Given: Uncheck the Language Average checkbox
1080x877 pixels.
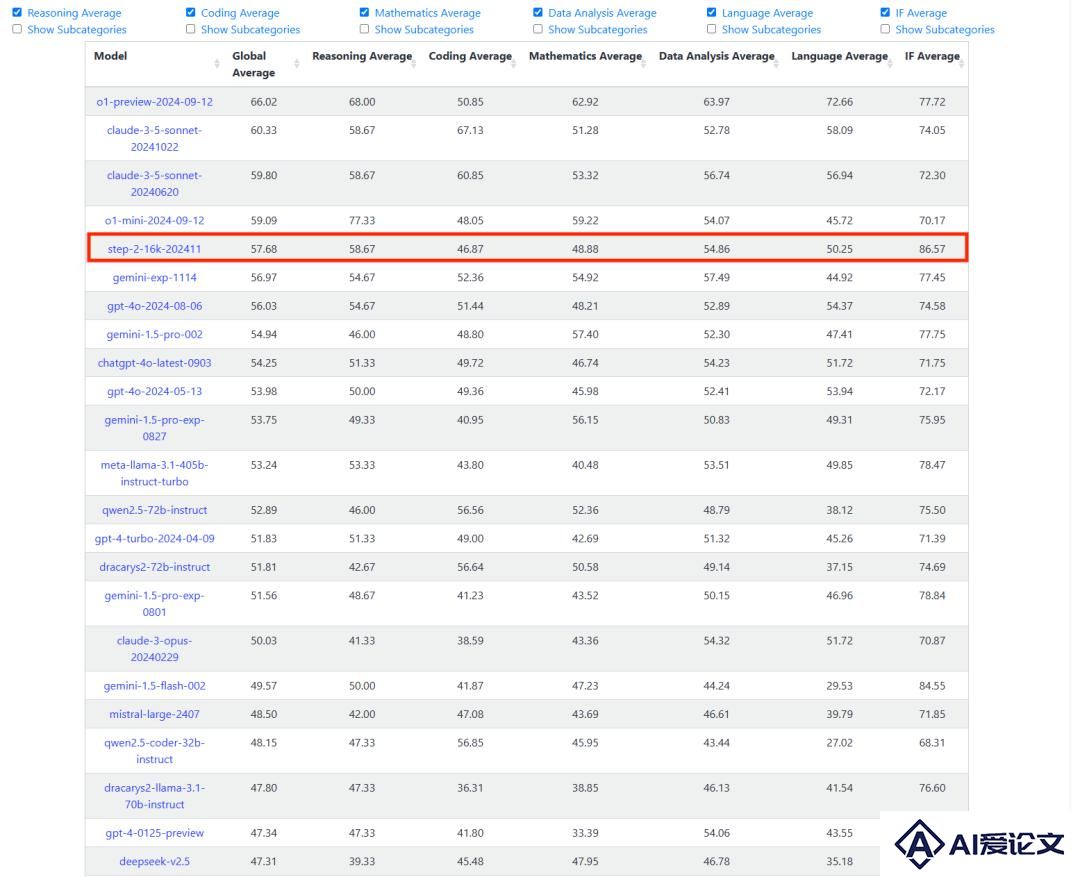Looking at the screenshot, I should (x=712, y=12).
